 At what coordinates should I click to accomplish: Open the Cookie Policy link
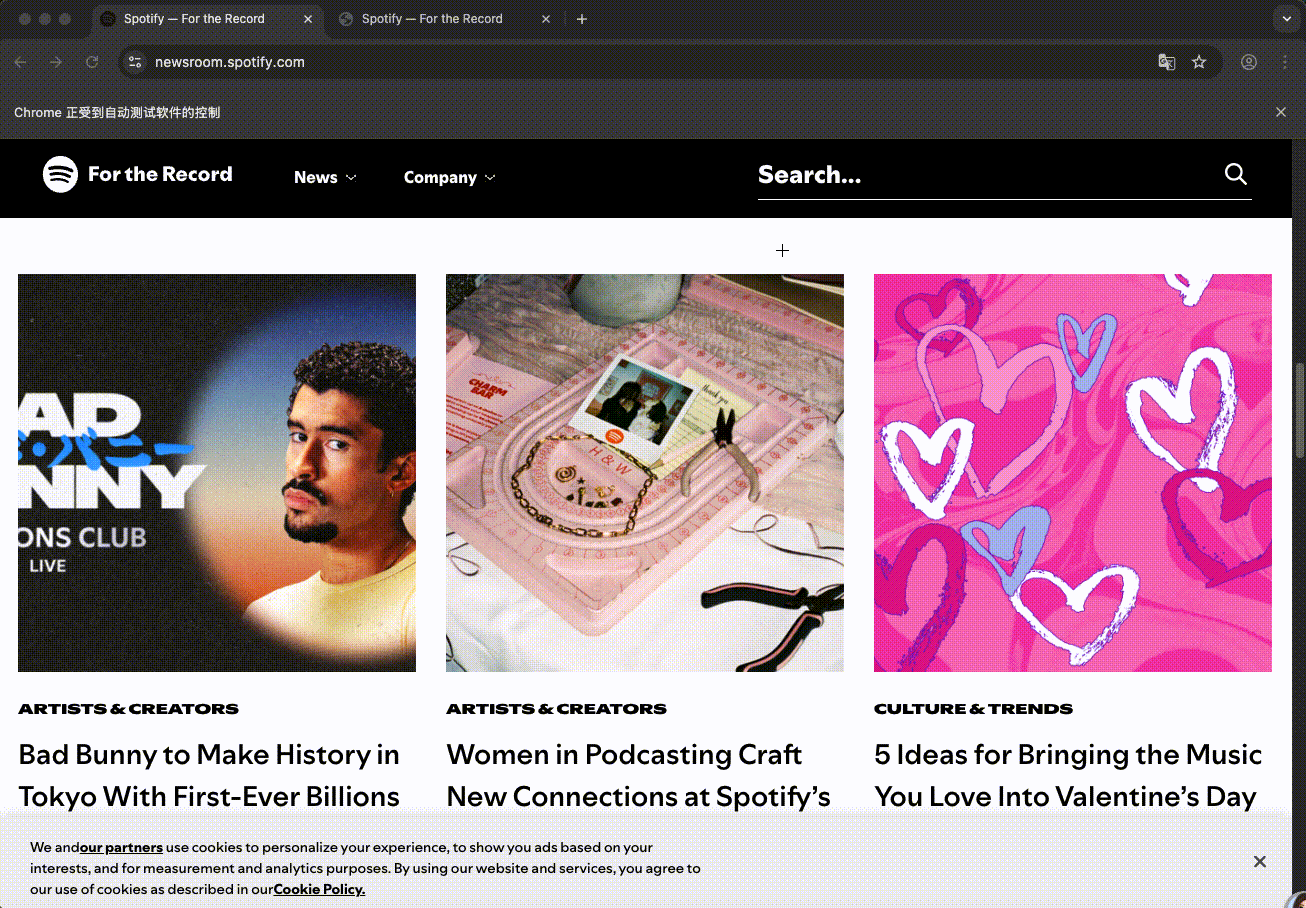(x=319, y=889)
